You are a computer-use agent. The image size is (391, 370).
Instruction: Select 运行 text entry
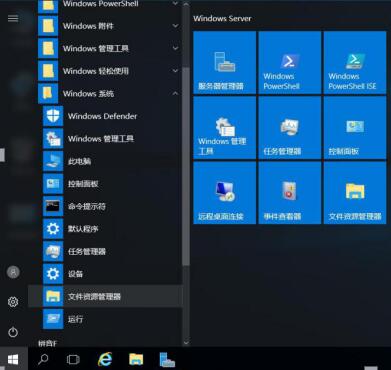click(x=75, y=319)
